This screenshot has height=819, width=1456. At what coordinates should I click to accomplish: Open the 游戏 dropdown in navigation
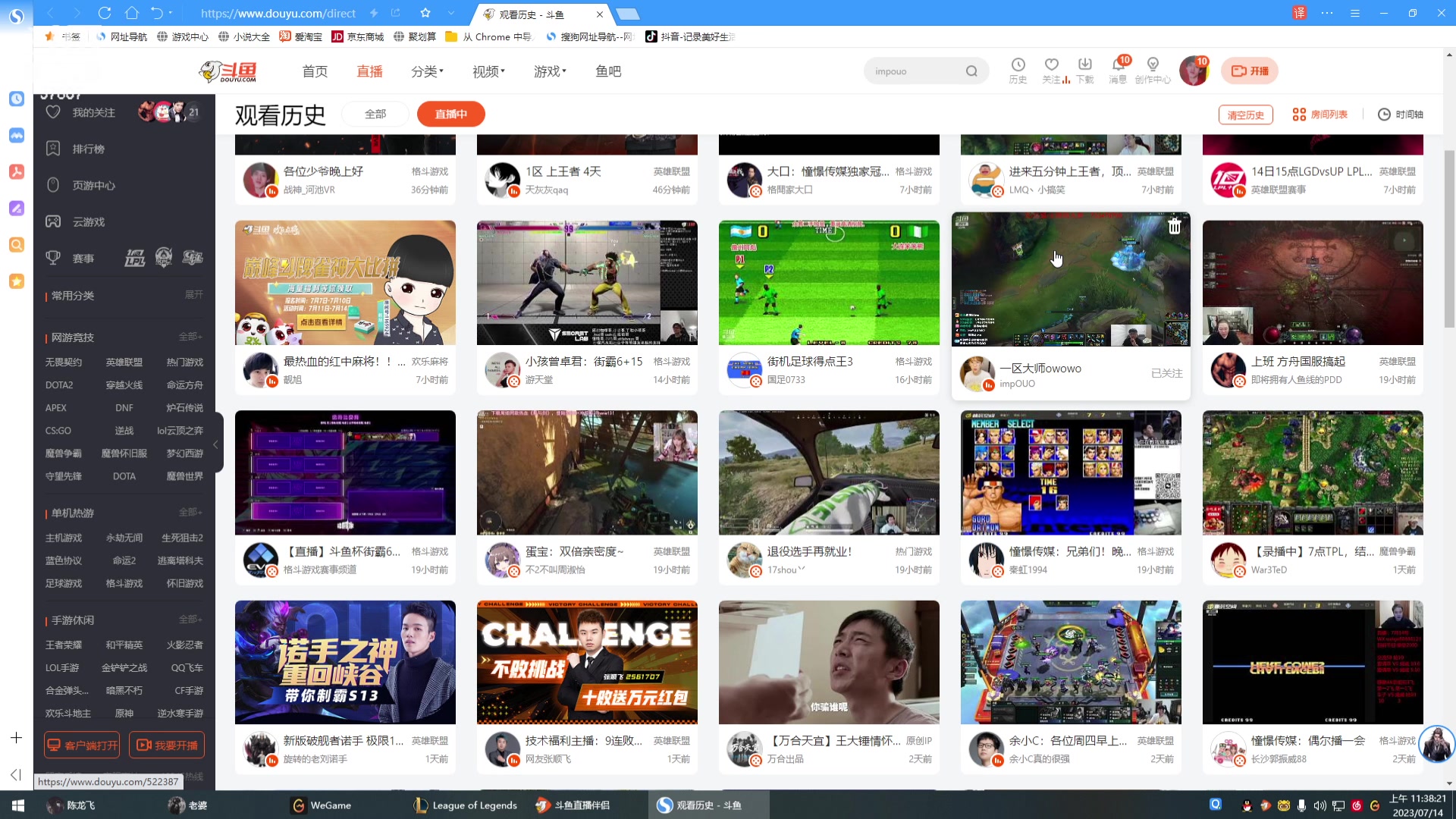(x=550, y=71)
